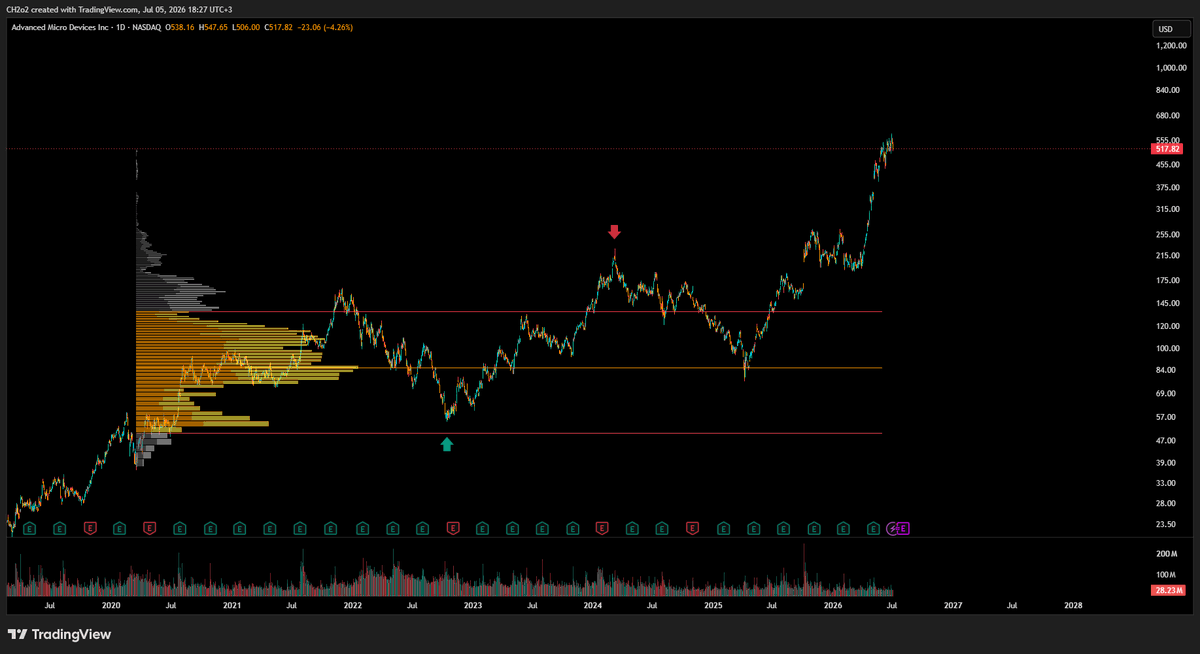The image size is (1200, 654).
Task: Click the 1,200.00 price axis label
Action: click(x=1170, y=46)
